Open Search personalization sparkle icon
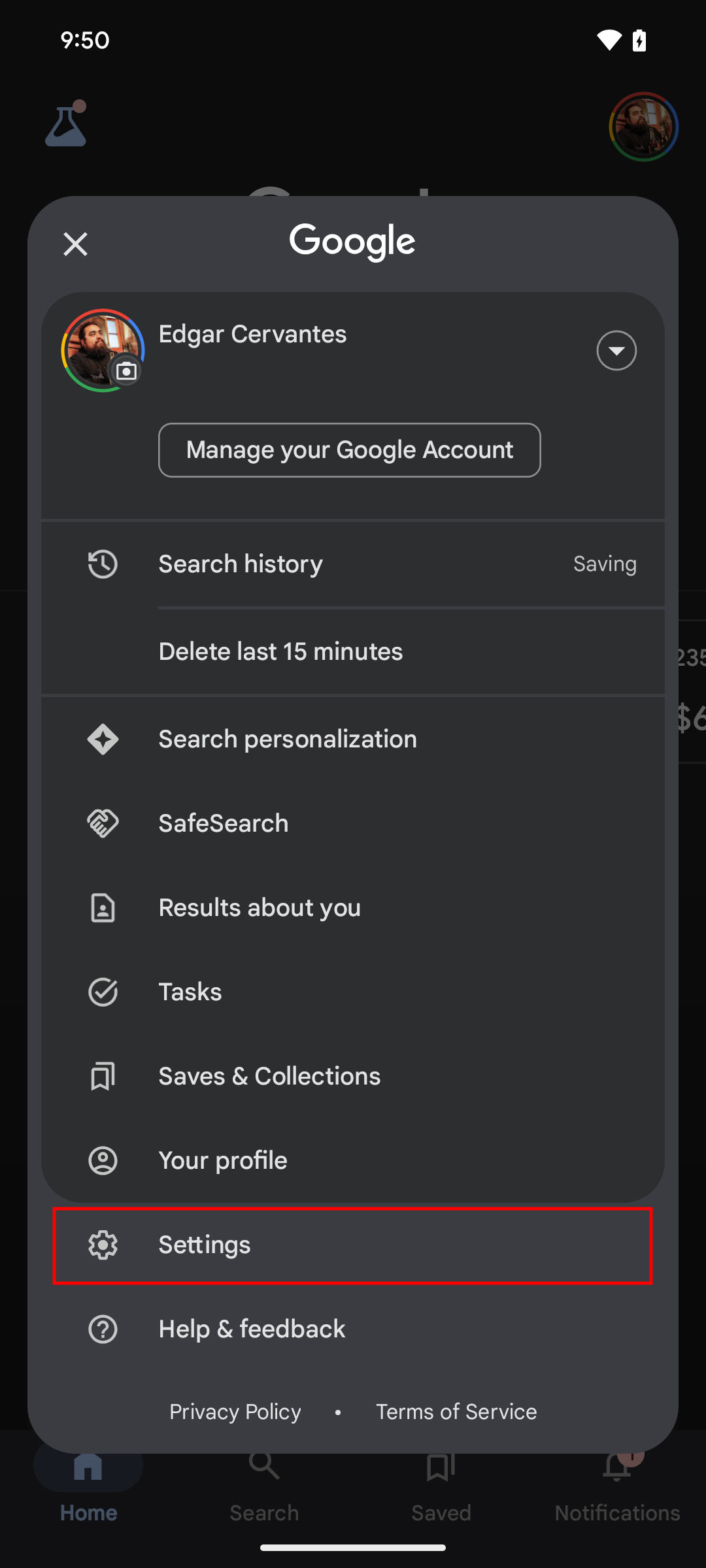The image size is (706, 1568). pyautogui.click(x=103, y=740)
